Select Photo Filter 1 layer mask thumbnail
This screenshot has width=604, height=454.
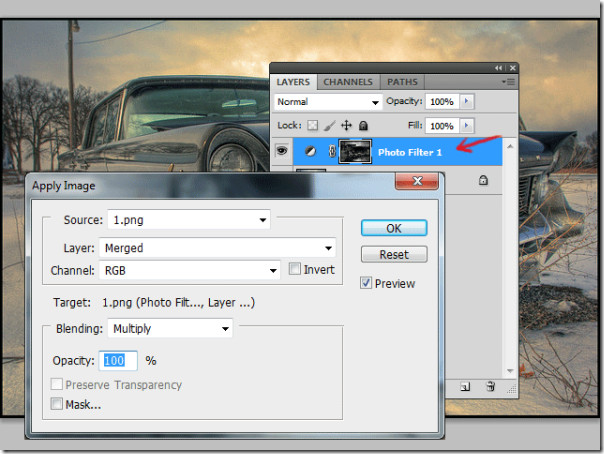point(355,152)
